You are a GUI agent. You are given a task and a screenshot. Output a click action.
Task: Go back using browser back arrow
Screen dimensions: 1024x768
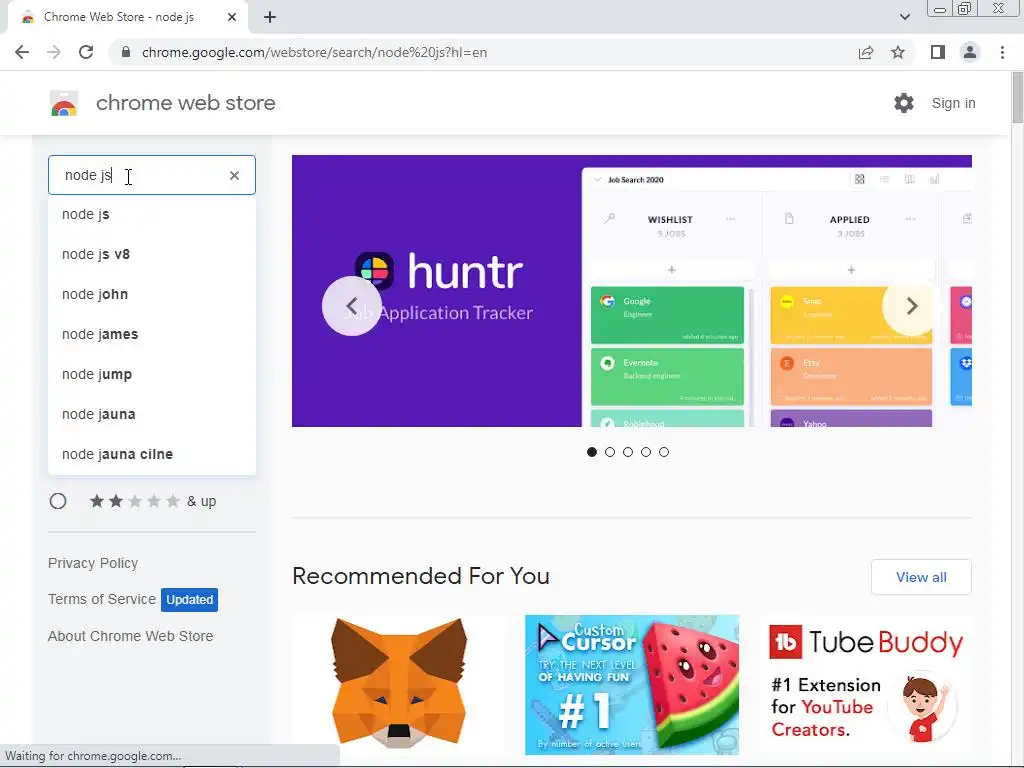(x=22, y=52)
